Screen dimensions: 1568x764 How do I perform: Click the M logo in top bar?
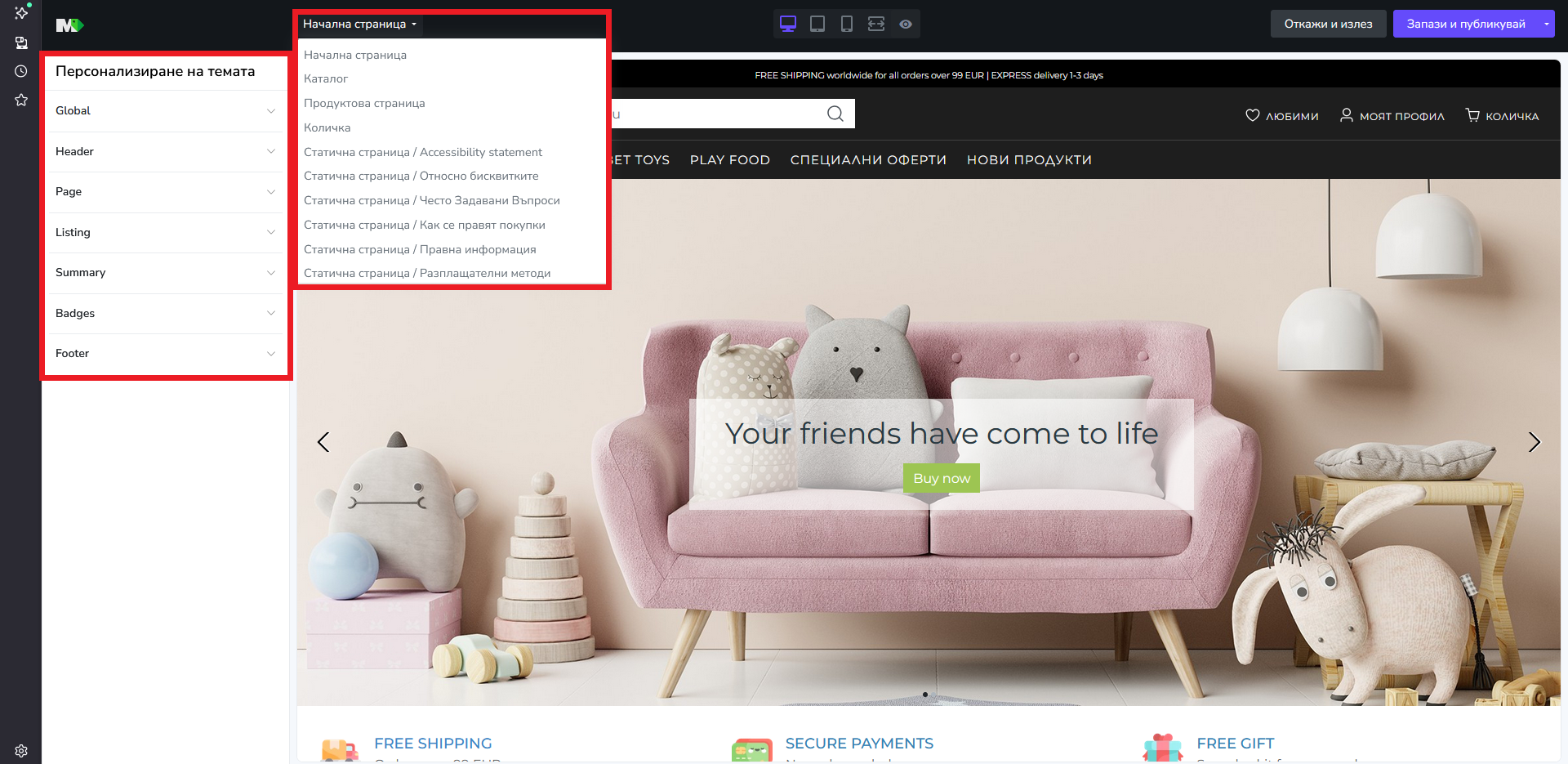[69, 25]
